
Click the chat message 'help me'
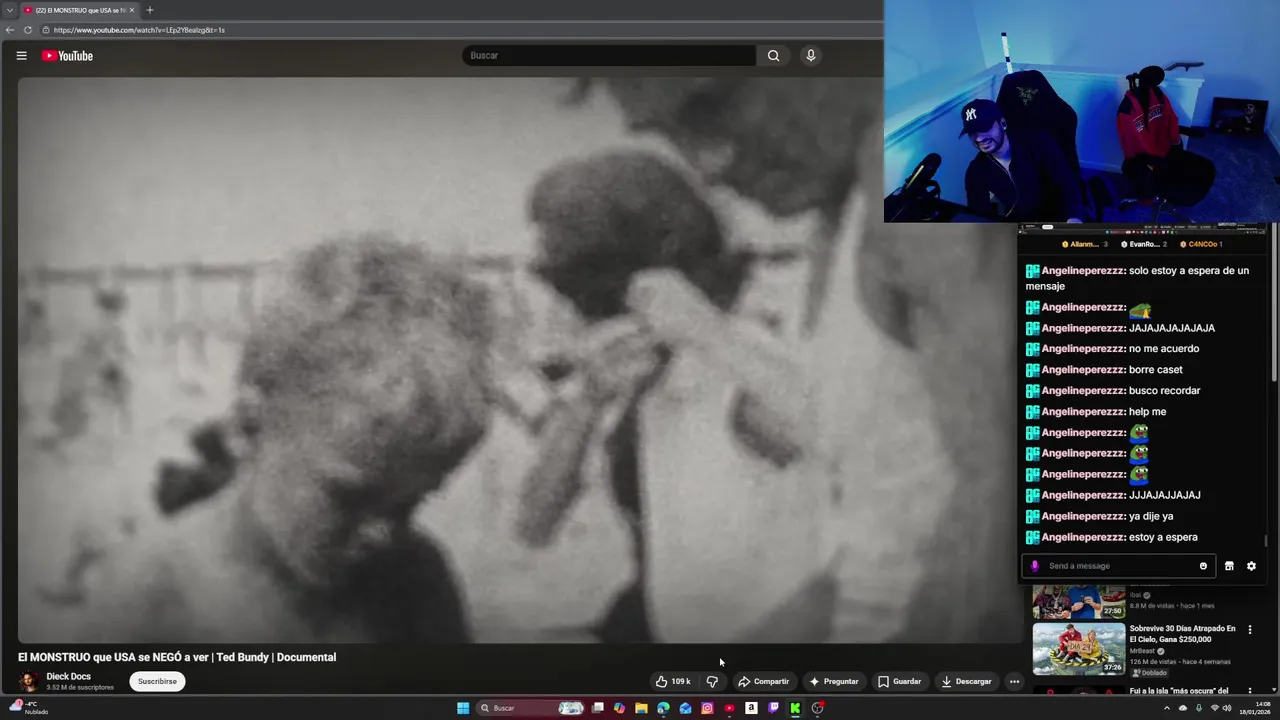(x=1147, y=412)
